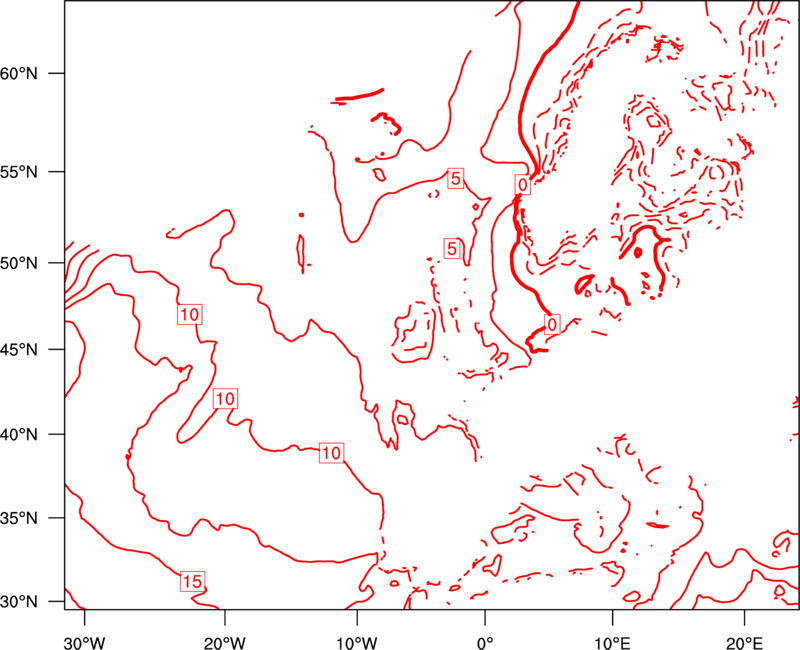The image size is (800, 650).
Task: Select the 50°N latitude axis label
Action: (x=19, y=263)
